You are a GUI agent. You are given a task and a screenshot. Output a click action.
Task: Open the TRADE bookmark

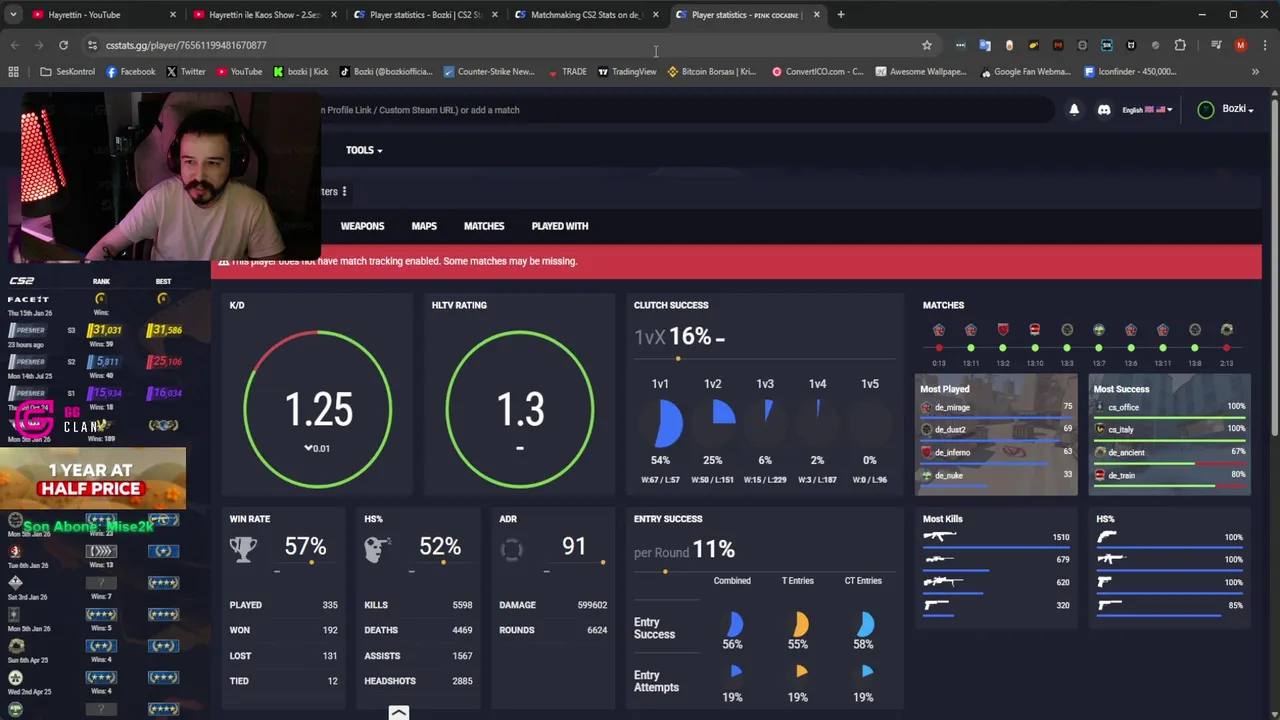(x=567, y=72)
